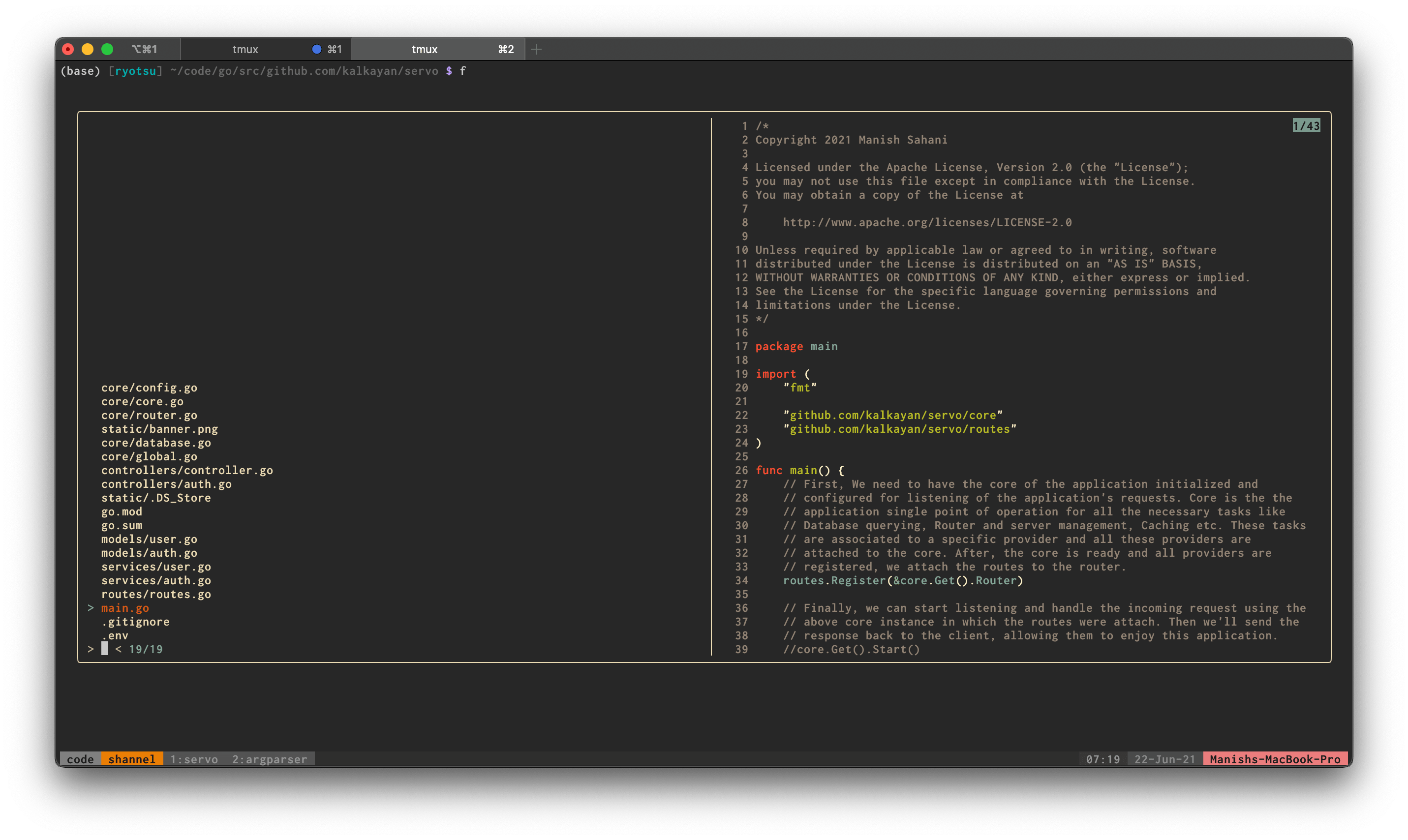Click the 1/43 preview line indicator

pyautogui.click(x=1306, y=126)
